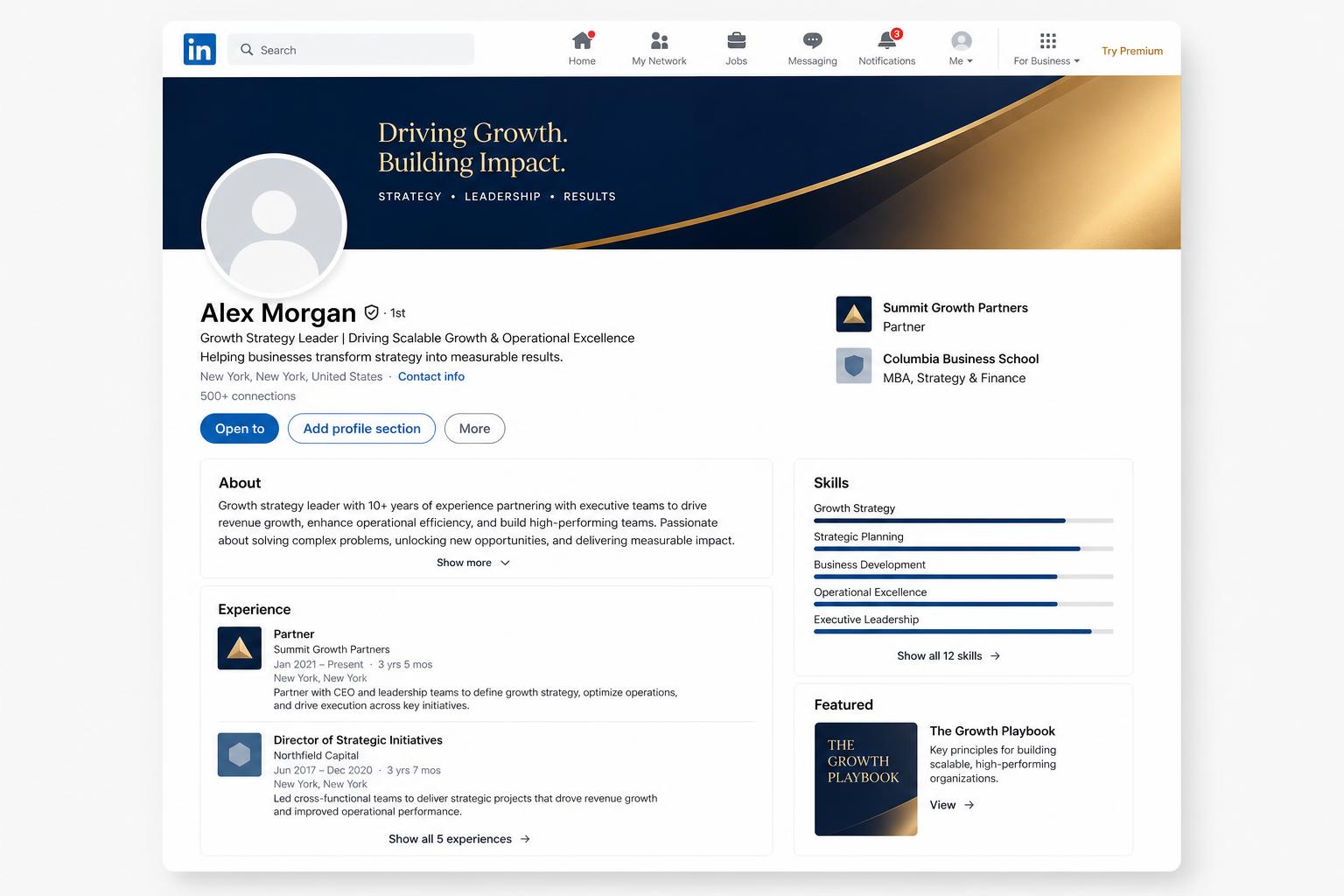Click the verification shield beside Alex Morgan
Viewport: 1344px width, 896px height.
click(371, 312)
